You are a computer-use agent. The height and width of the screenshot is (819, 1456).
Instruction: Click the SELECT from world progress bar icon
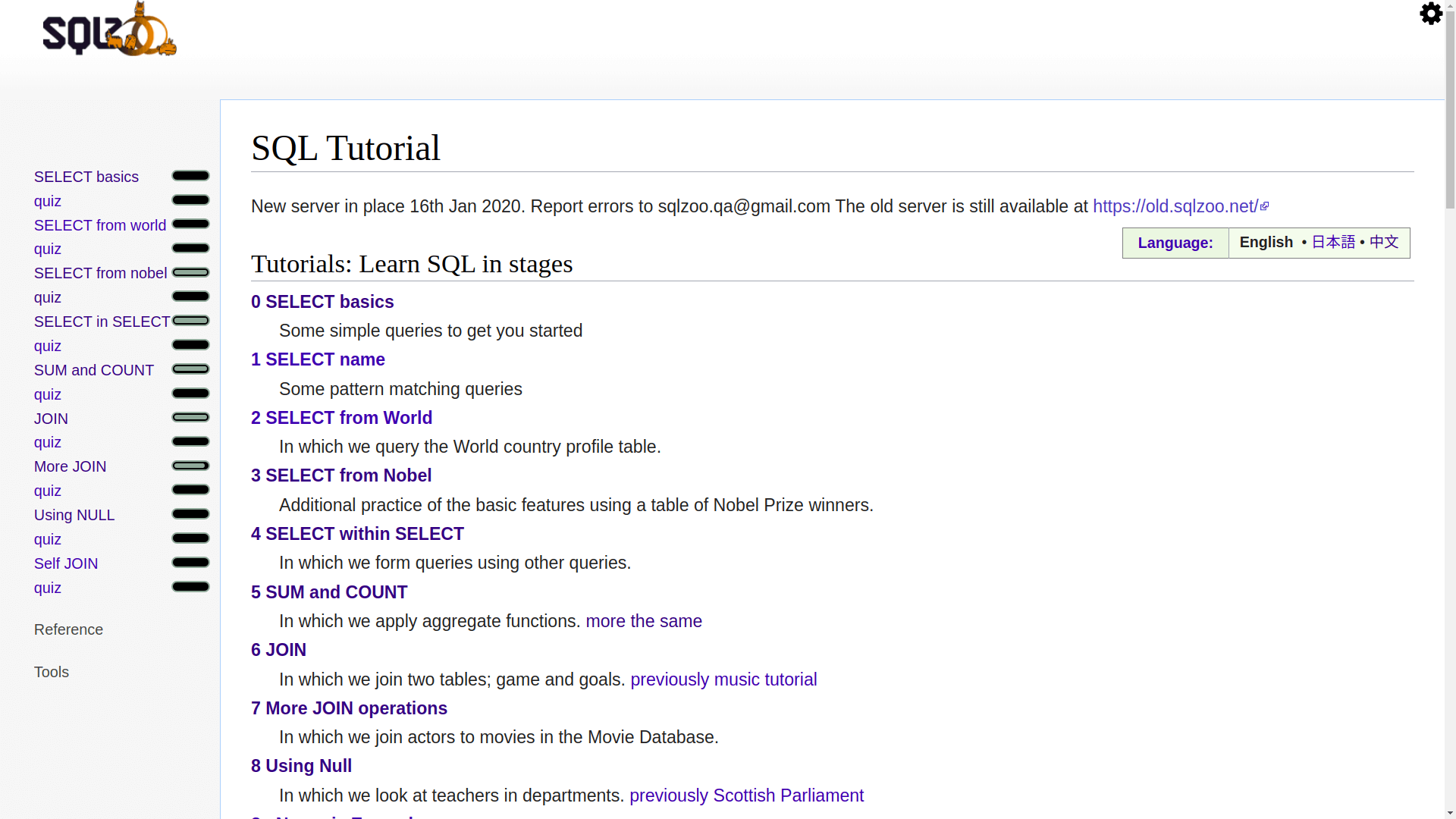[x=190, y=224]
